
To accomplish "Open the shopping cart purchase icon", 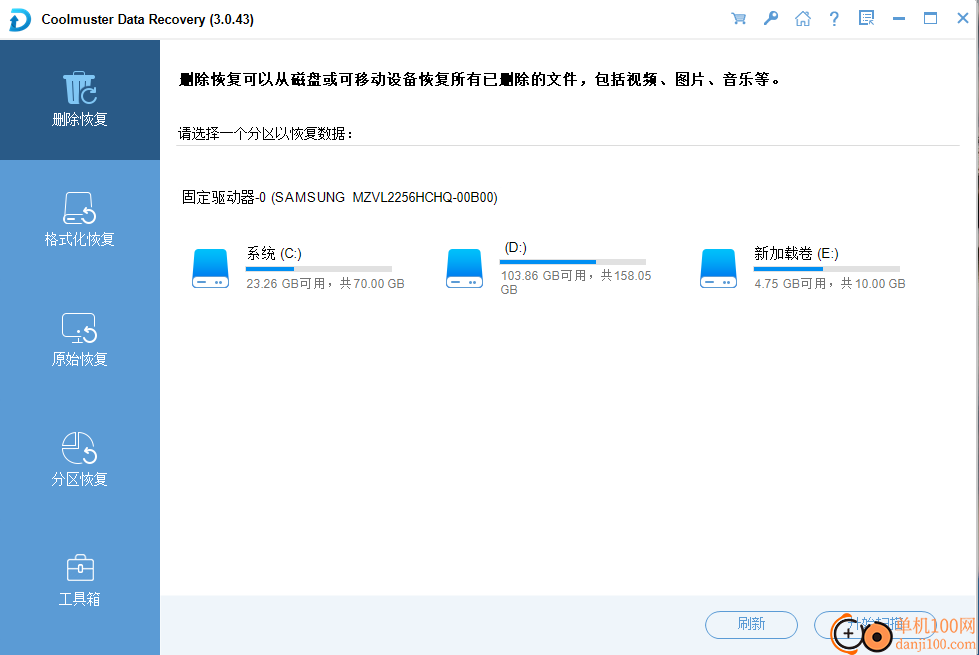I will pos(739,19).
